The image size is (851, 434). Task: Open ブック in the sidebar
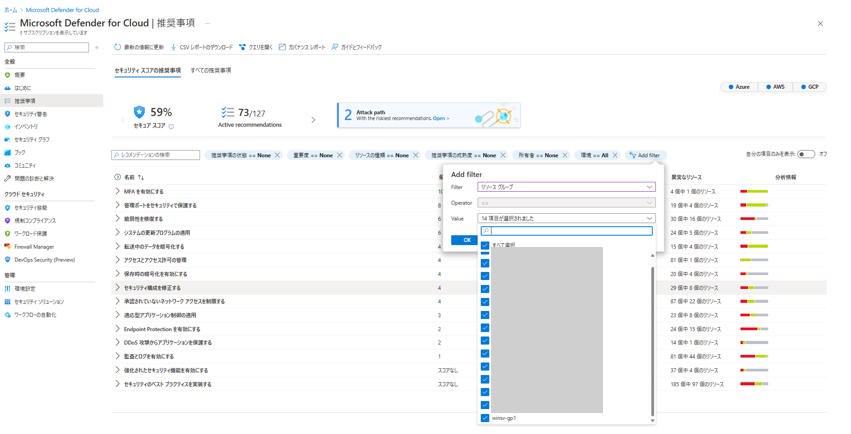point(20,152)
